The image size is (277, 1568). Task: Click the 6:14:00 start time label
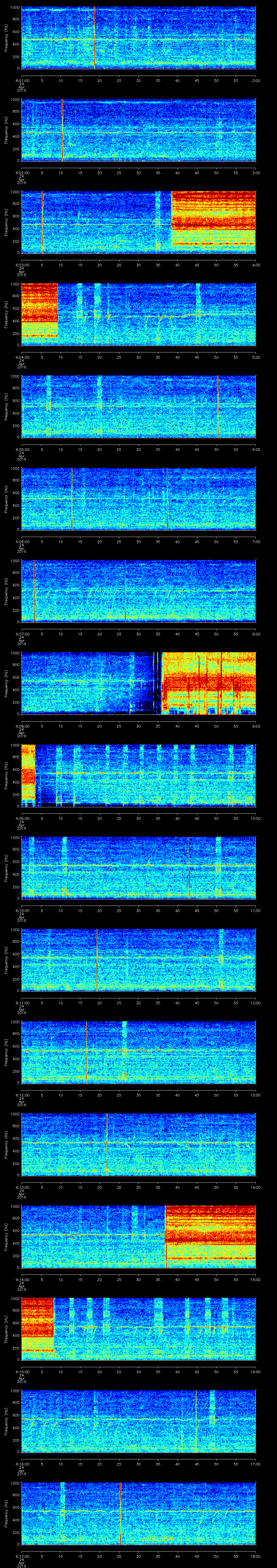[x=22, y=1279]
